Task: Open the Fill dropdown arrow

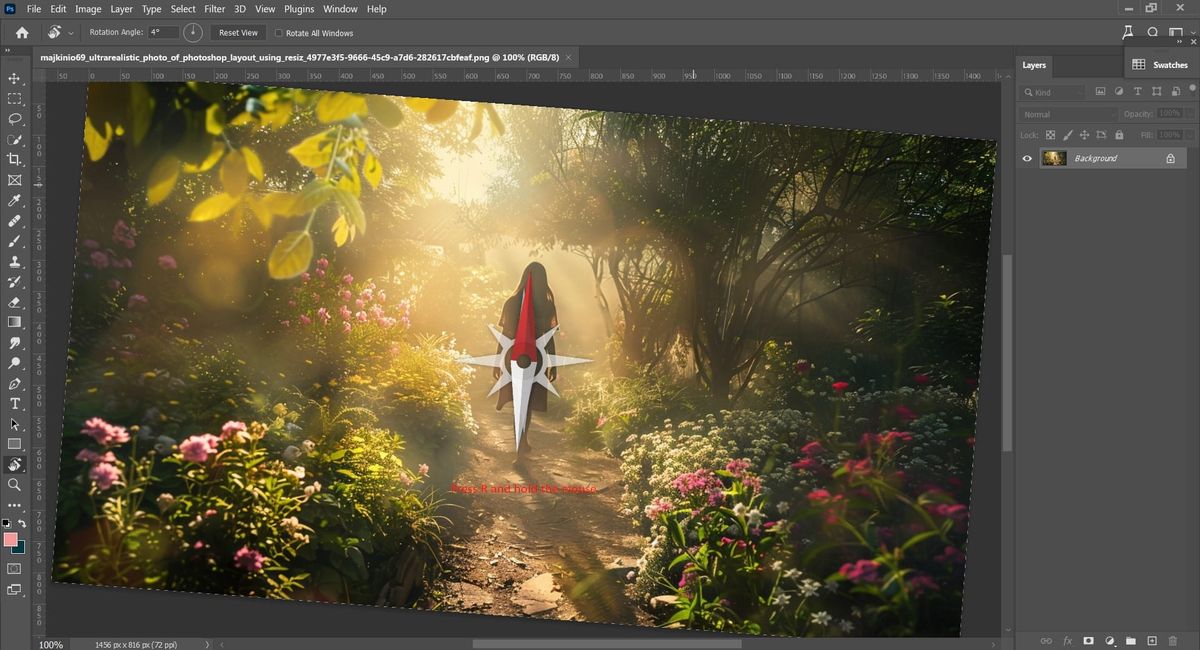Action: click(1190, 135)
